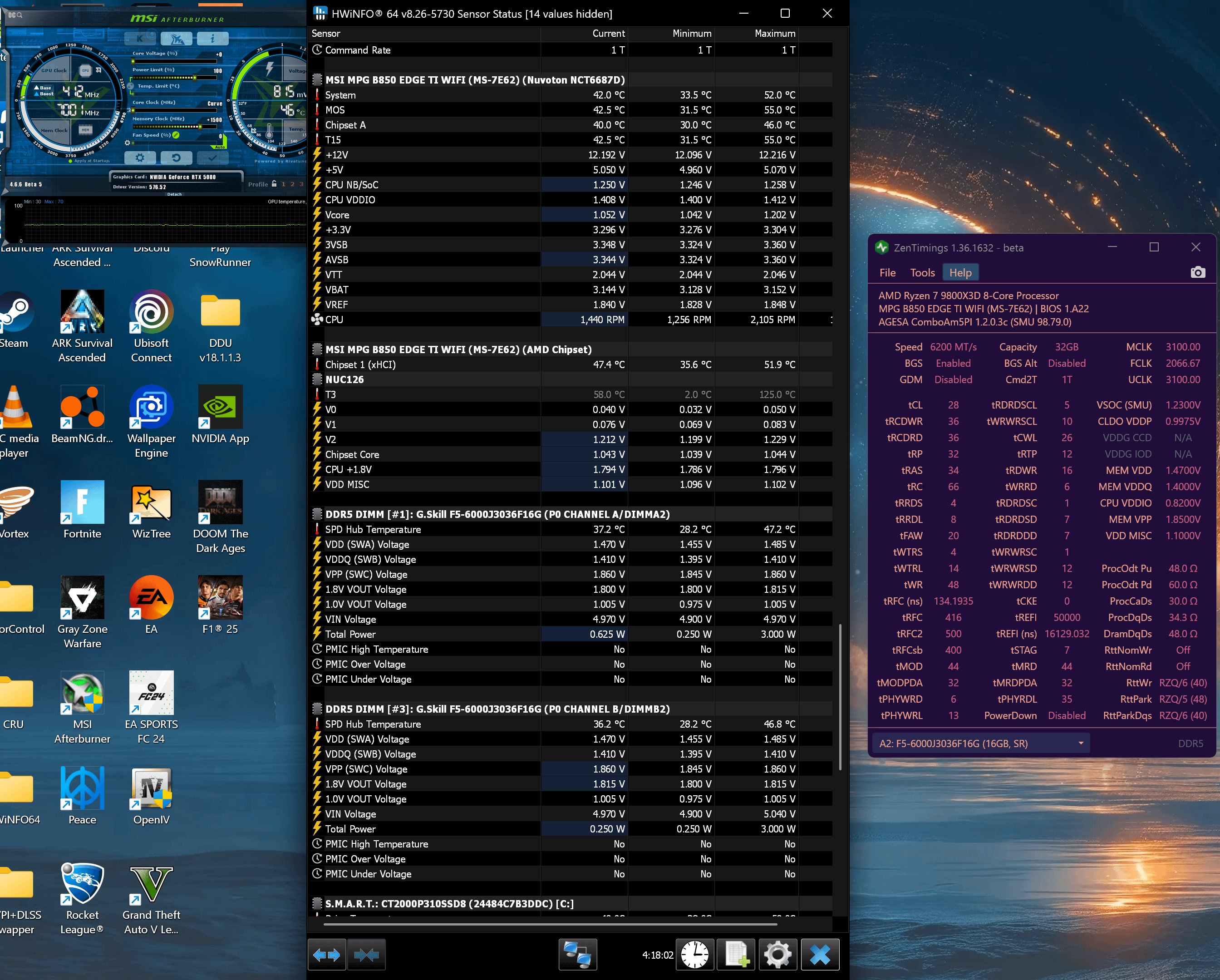Click the HWiNFO vertical scrollbar thumb
This screenshot has height=980, width=1220.
[x=840, y=697]
